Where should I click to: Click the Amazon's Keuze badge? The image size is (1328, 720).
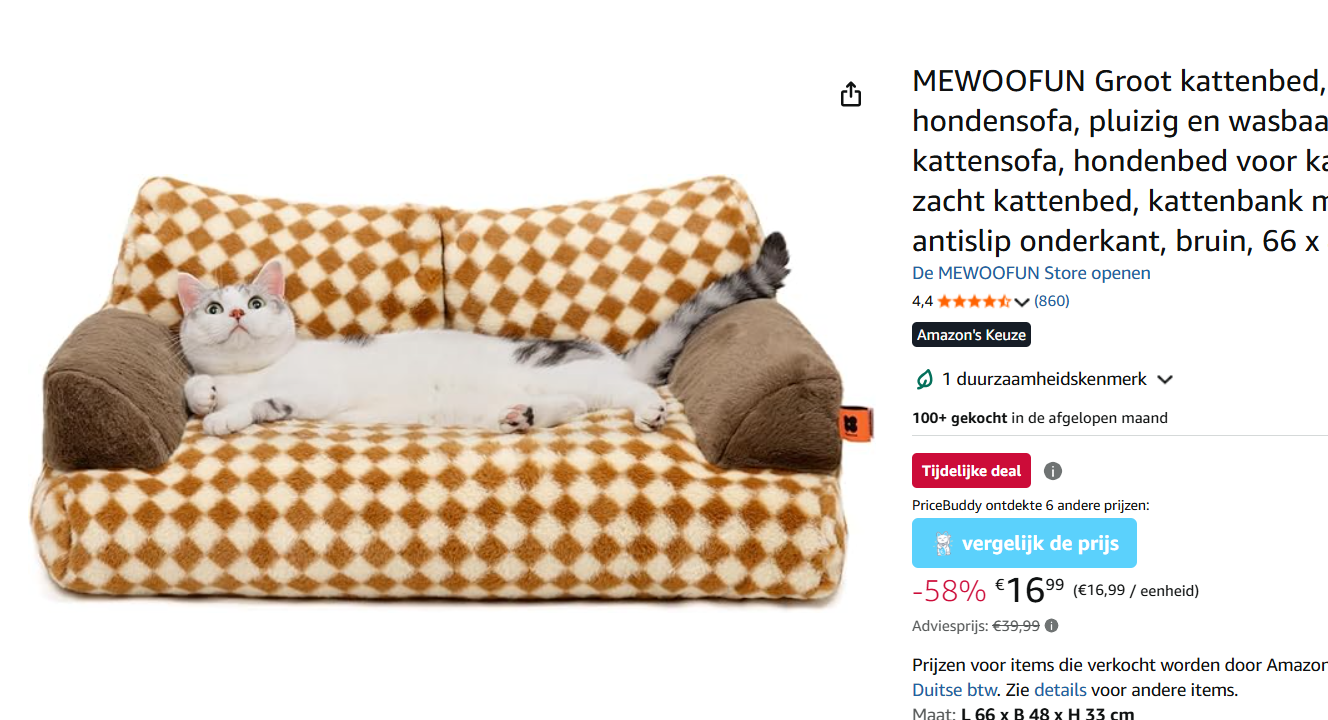[971, 335]
